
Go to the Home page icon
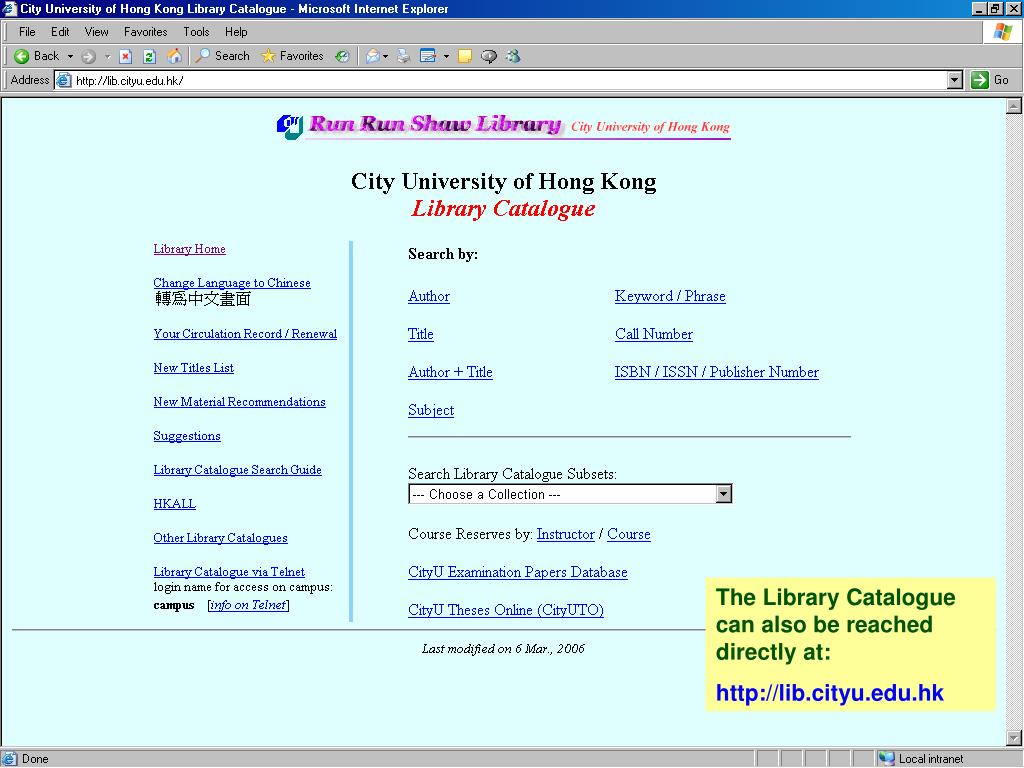pyautogui.click(x=174, y=56)
